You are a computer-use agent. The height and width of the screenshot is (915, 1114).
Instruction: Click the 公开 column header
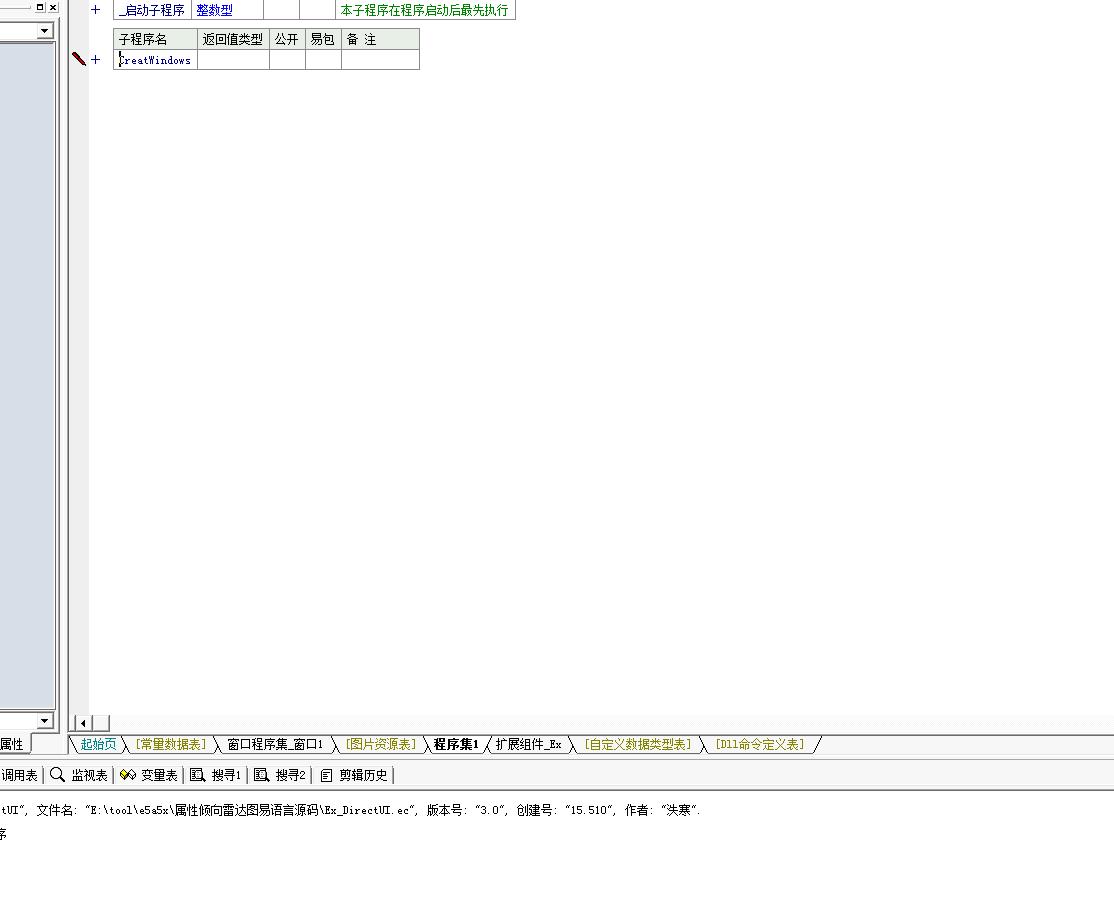(288, 39)
